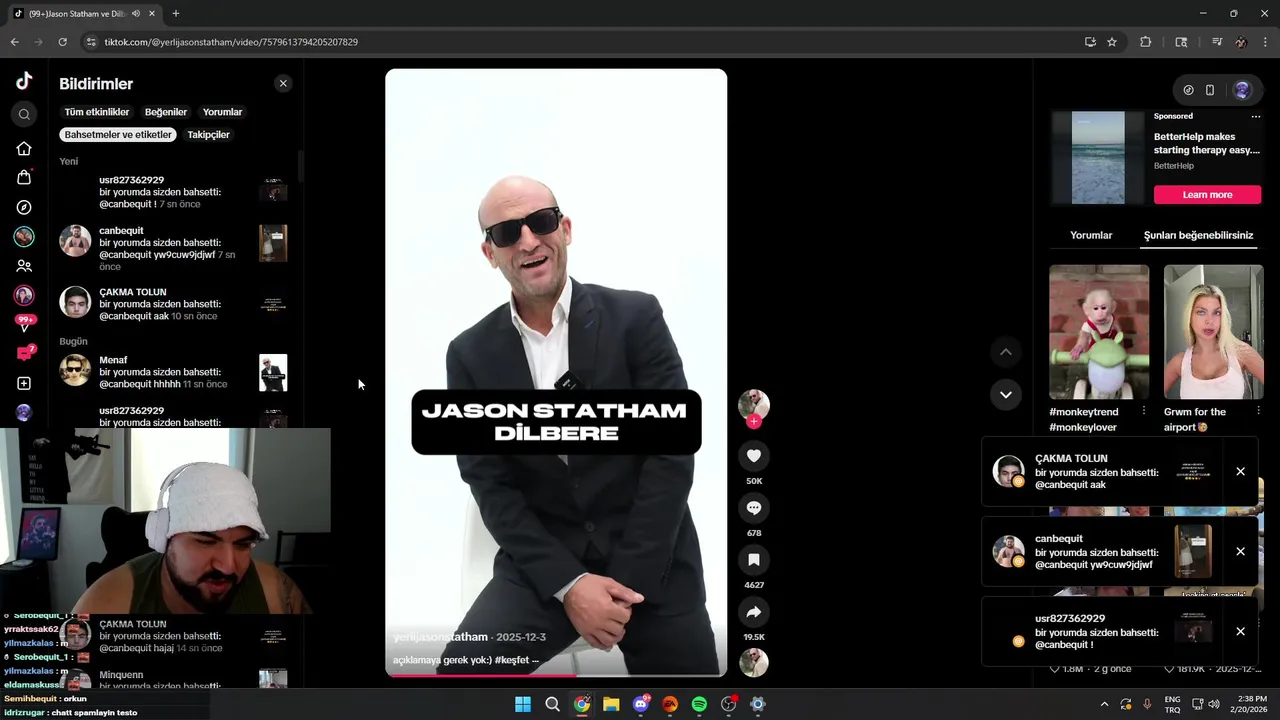The width and height of the screenshot is (1280, 720).
Task: Open canbequit yw9cuw9jdjwf mention notification
Action: click(174, 248)
